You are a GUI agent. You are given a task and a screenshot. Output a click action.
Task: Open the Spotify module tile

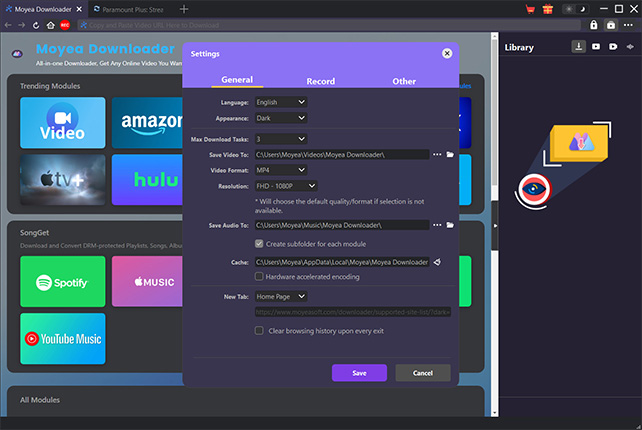coord(63,281)
